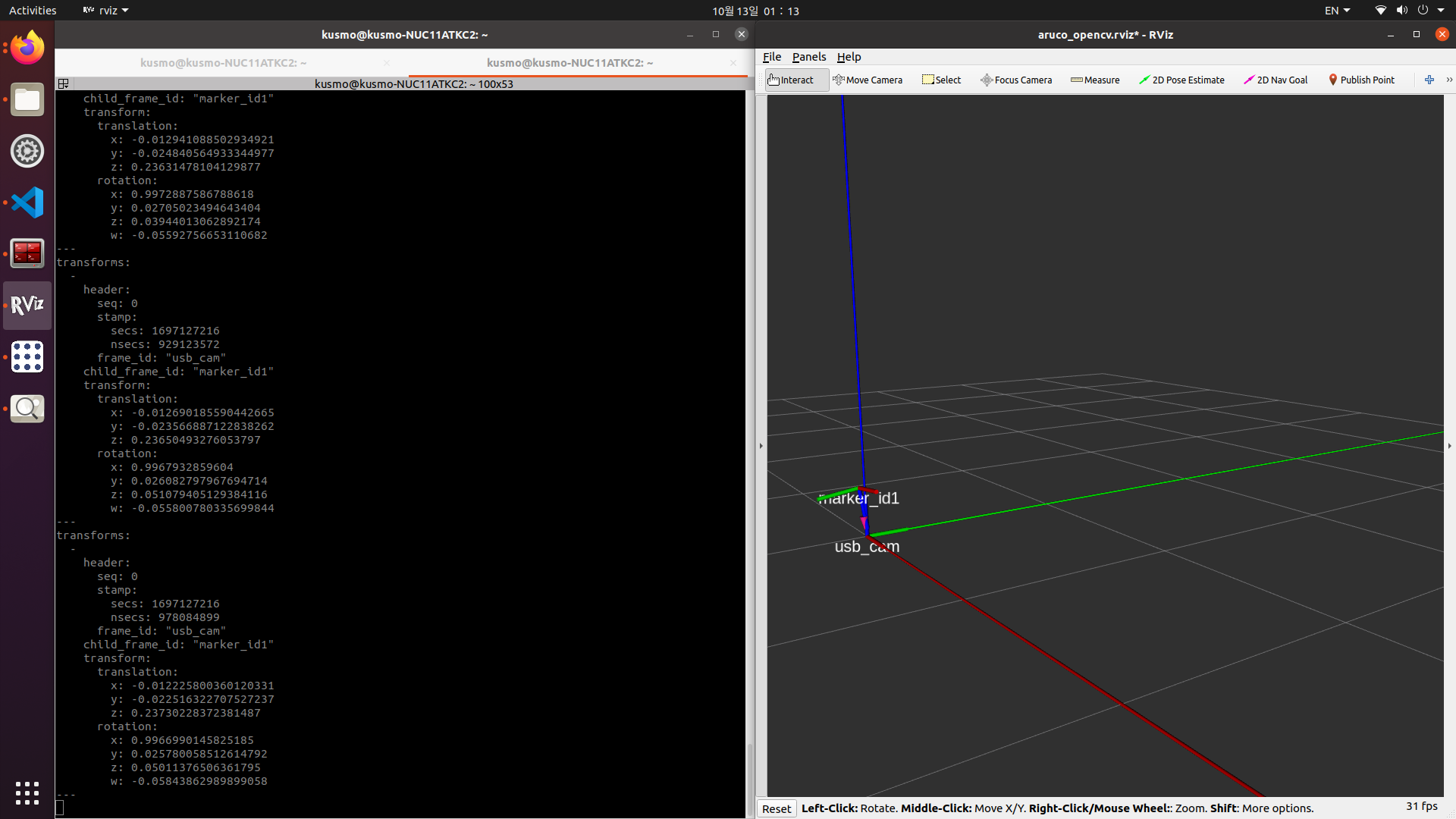
Task: Expand the right collapsed panel arrow
Action: click(x=1450, y=446)
